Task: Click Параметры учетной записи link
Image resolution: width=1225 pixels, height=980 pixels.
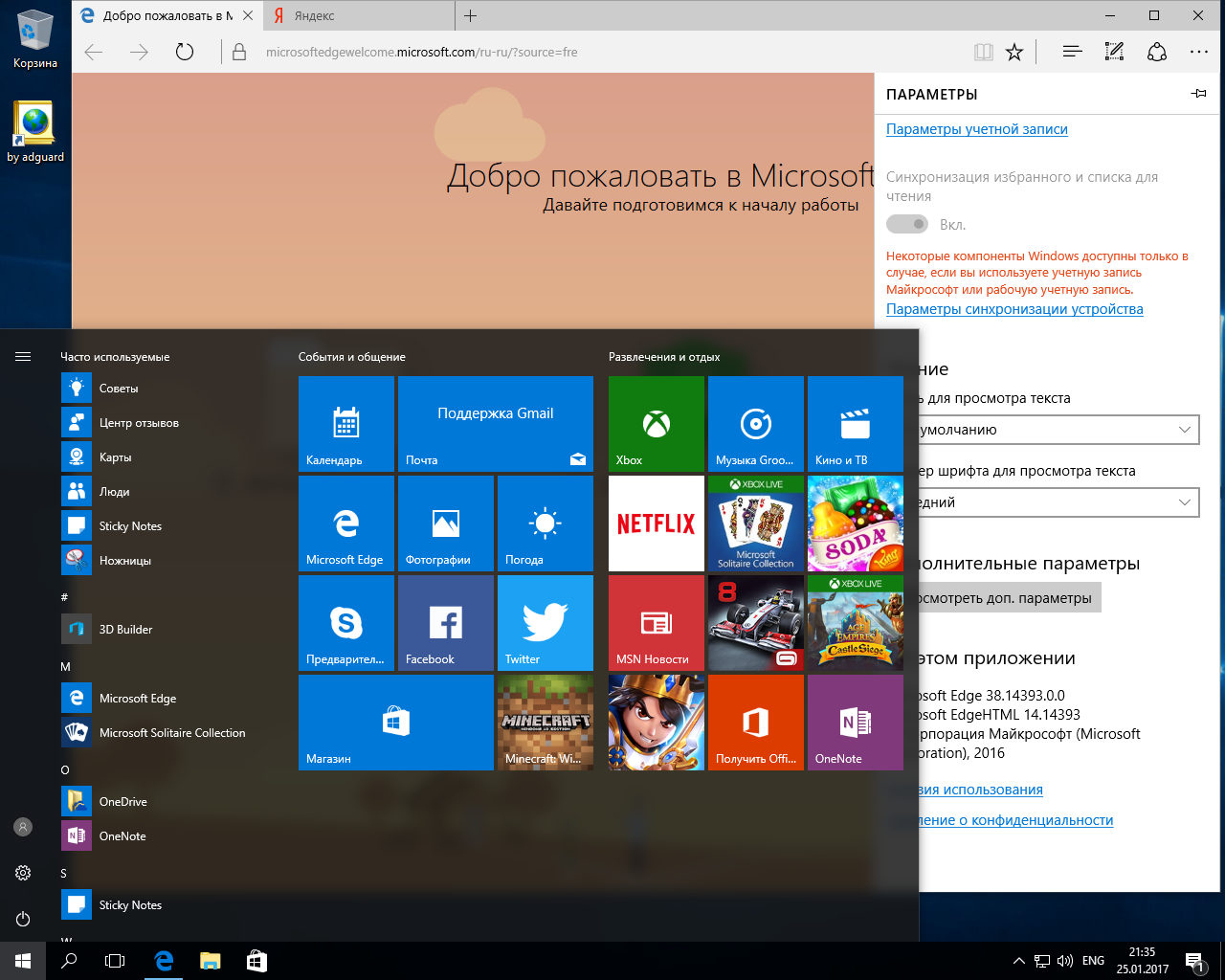Action: [x=977, y=129]
